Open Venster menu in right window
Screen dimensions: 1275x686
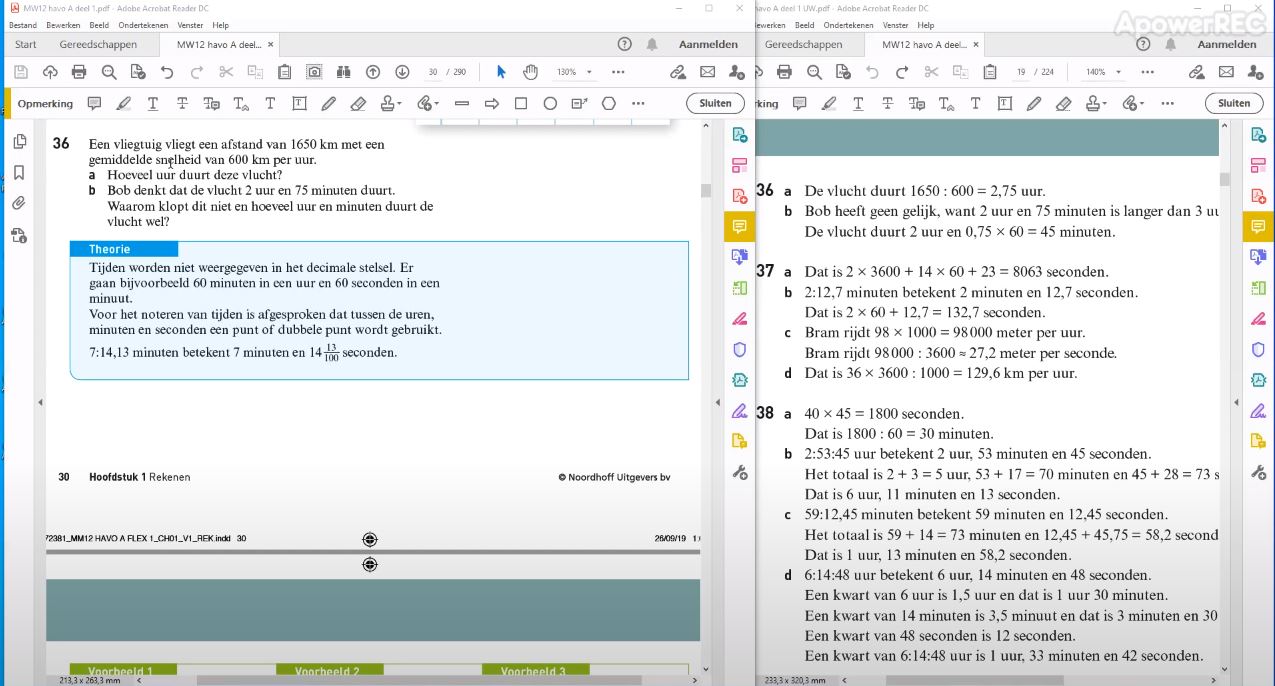896,25
